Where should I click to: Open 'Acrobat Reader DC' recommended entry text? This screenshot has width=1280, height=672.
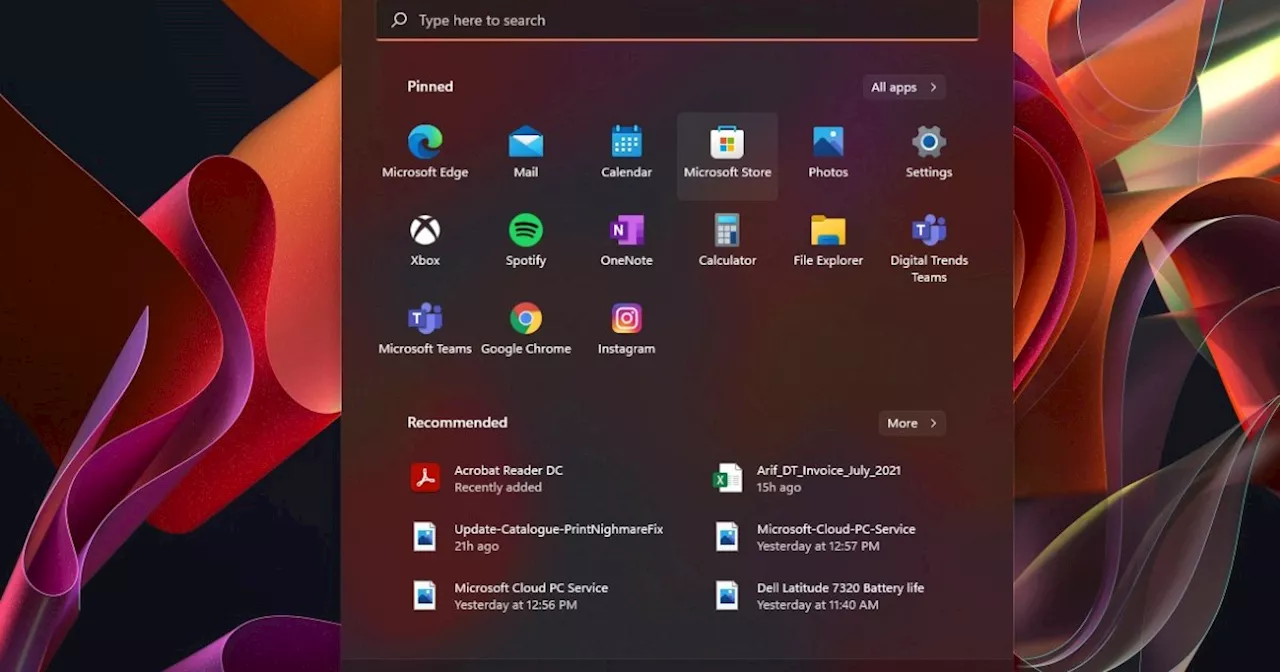[x=508, y=470]
